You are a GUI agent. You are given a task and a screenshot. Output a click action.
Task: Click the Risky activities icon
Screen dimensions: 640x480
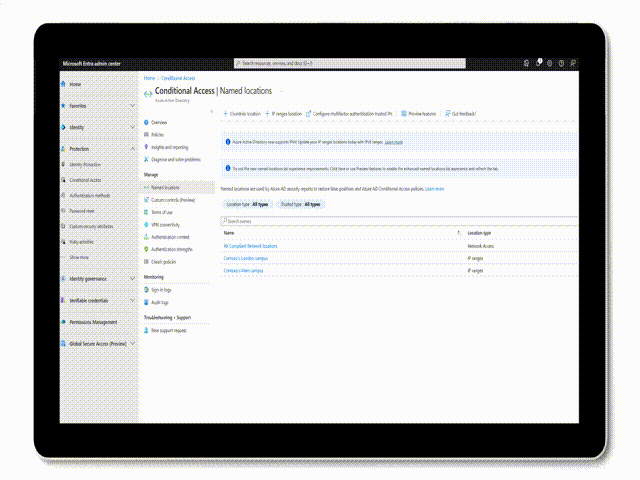(x=63, y=242)
